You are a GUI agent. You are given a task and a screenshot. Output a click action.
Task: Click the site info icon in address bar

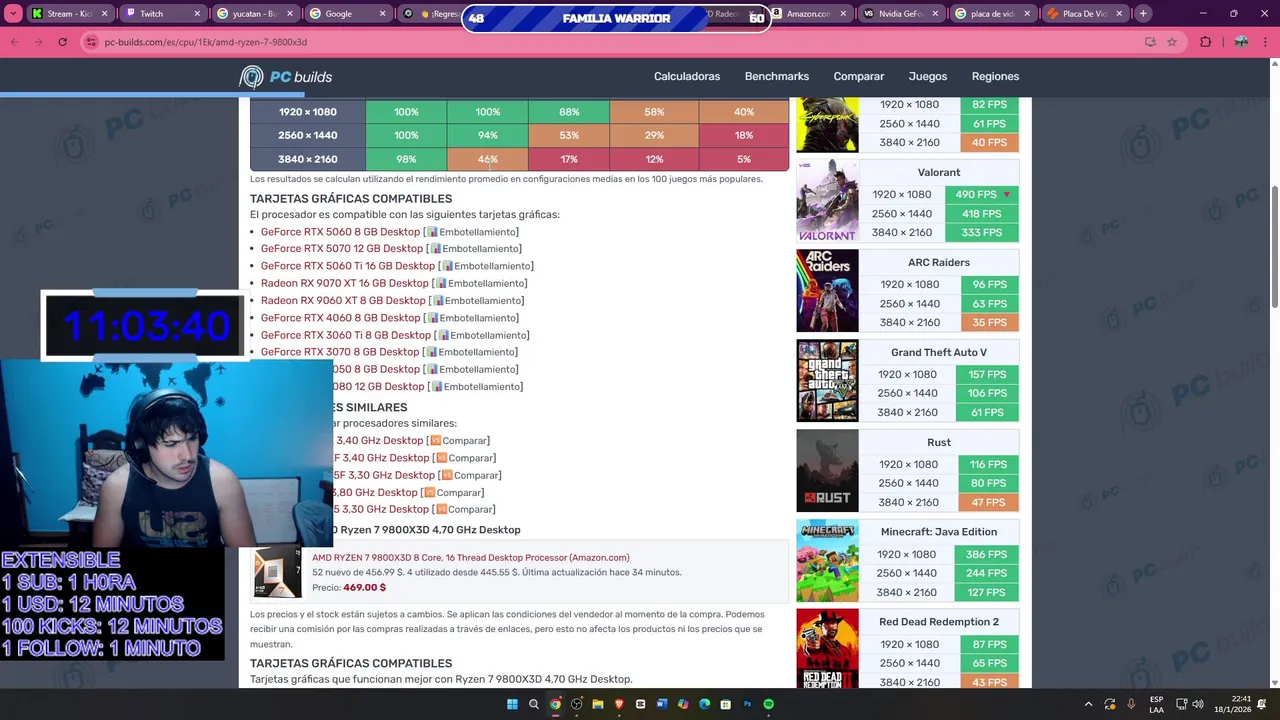tap(91, 42)
